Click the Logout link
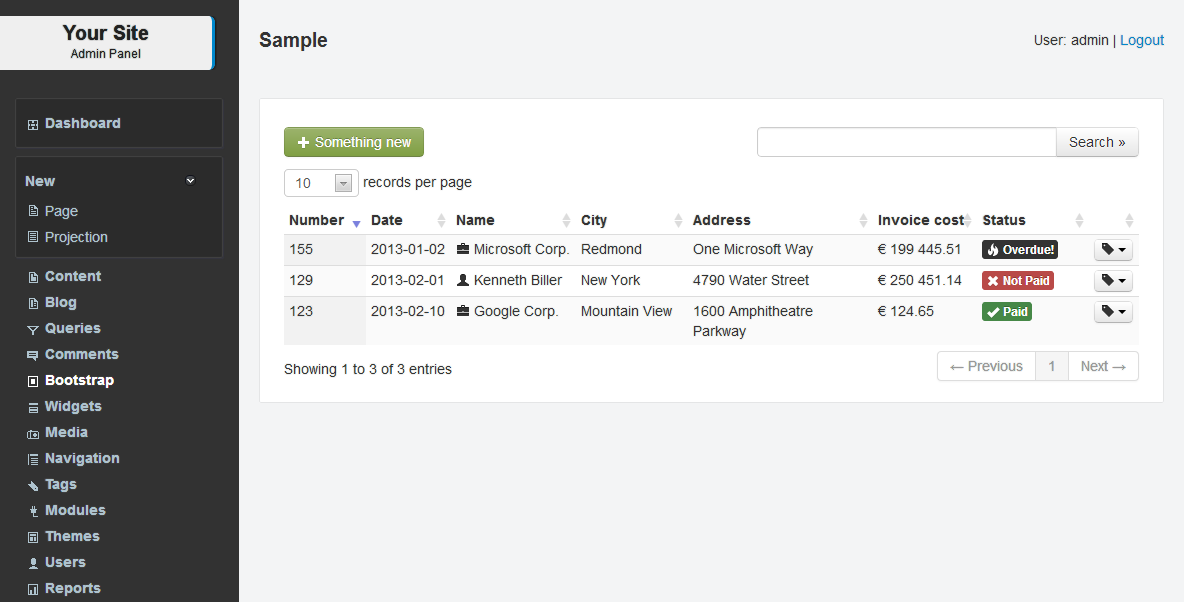1184x602 pixels. [x=1142, y=40]
